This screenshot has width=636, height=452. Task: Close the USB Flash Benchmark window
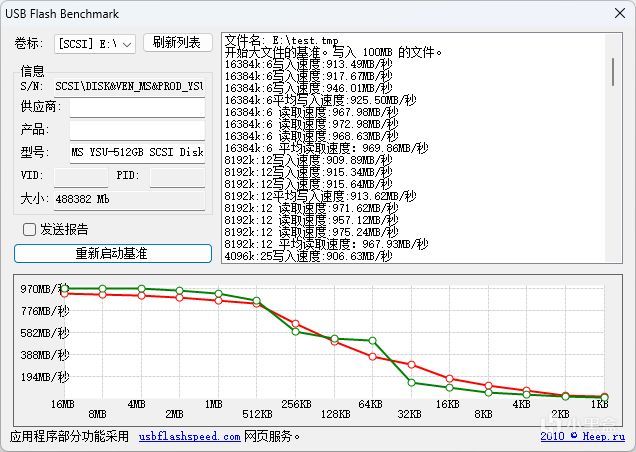[x=619, y=13]
